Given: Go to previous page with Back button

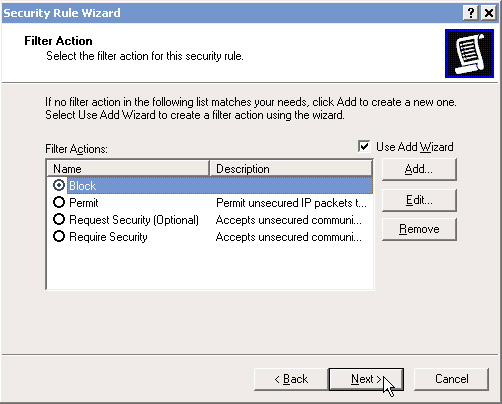Looking at the screenshot, I should point(291,379).
